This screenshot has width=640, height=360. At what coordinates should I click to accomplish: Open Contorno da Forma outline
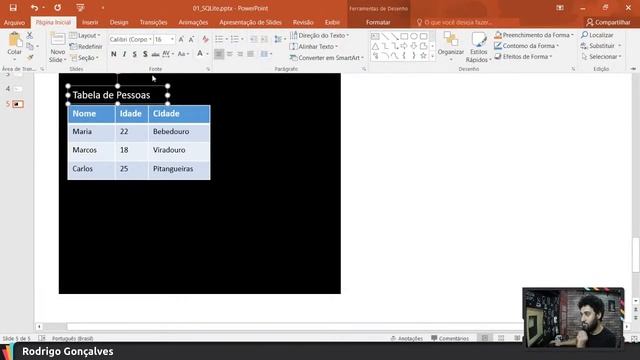526,46
